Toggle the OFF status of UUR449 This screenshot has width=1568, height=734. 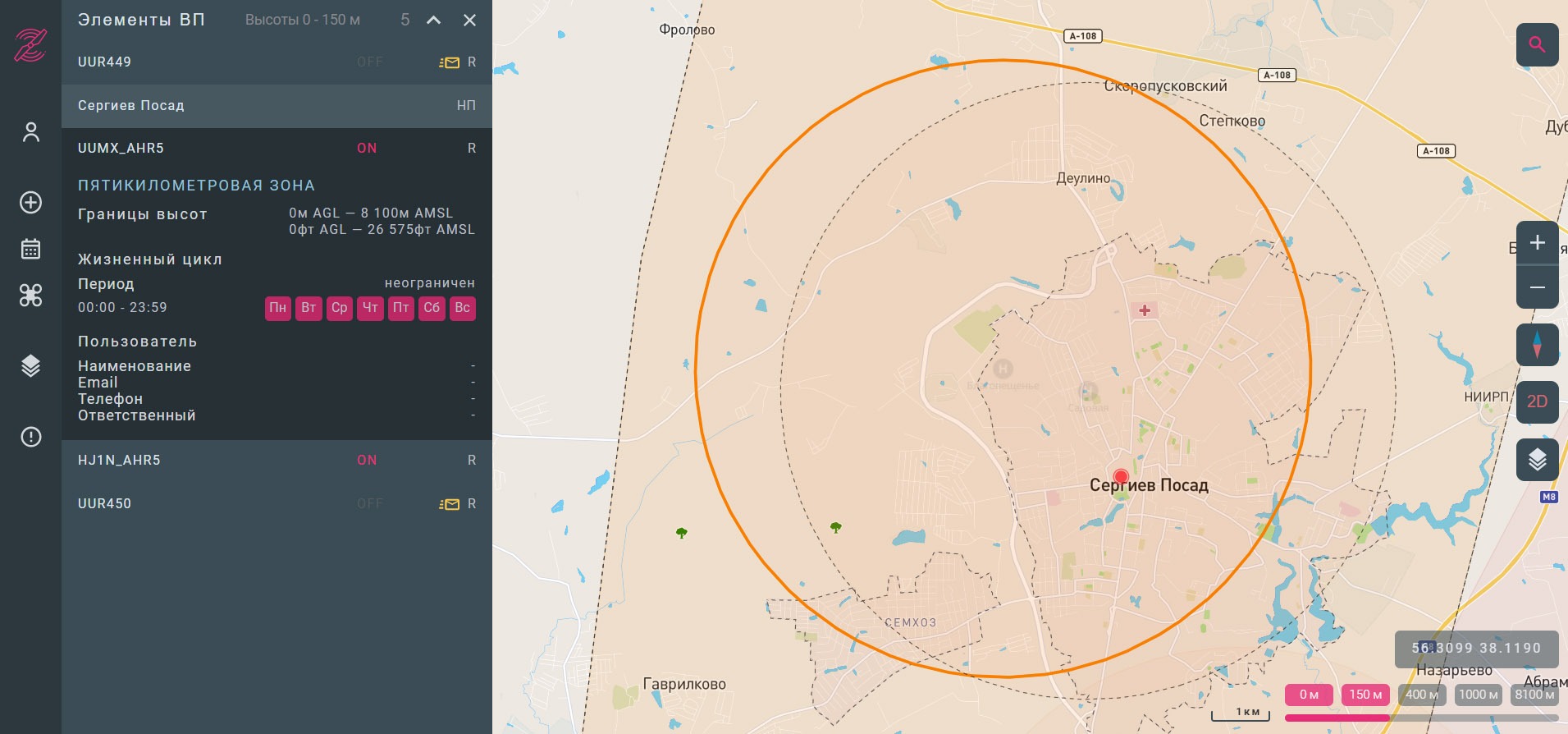[x=370, y=62]
